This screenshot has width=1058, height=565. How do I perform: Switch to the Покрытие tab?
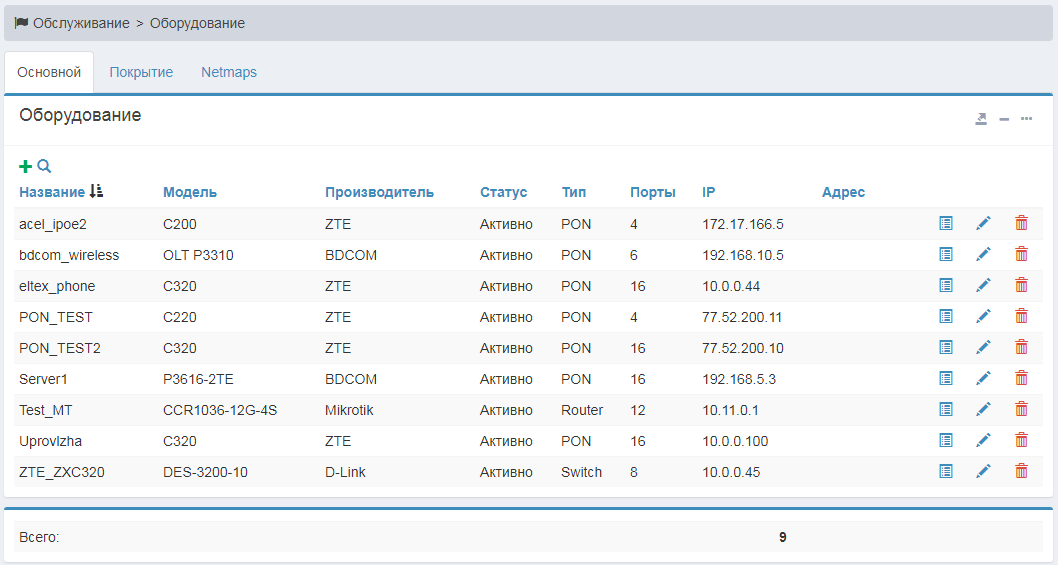(141, 72)
